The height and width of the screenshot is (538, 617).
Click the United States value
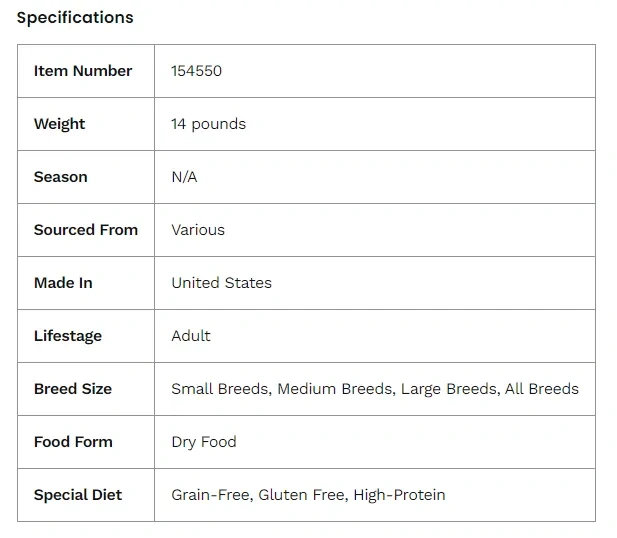pos(221,283)
